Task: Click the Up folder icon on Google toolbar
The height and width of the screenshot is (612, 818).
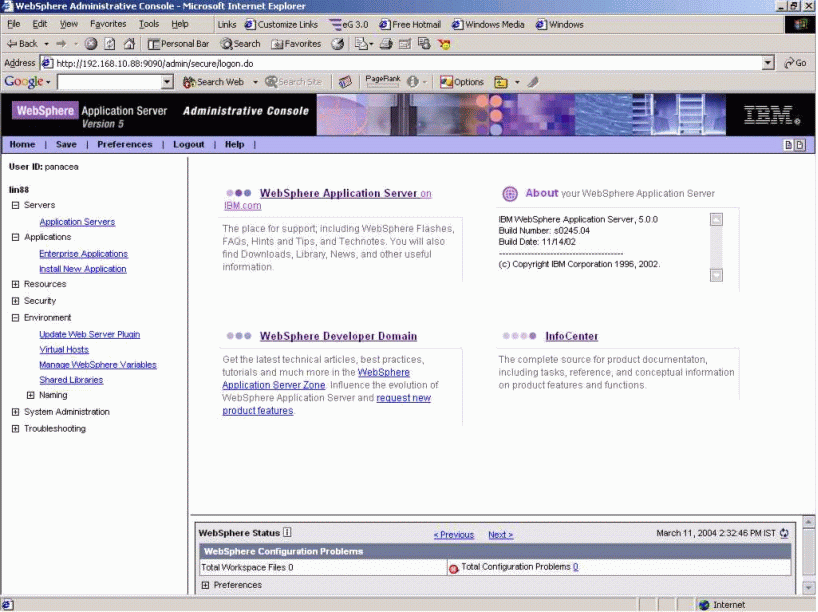Action: tap(501, 82)
